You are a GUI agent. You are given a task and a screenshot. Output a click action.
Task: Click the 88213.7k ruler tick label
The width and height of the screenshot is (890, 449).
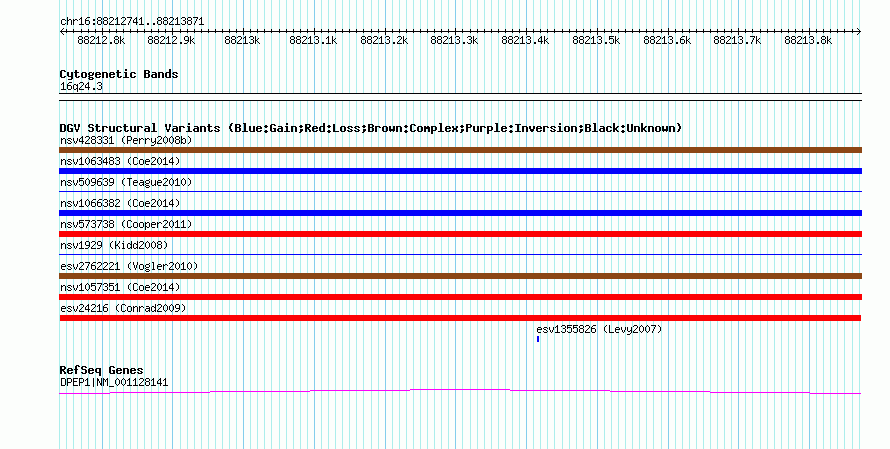[x=737, y=40]
